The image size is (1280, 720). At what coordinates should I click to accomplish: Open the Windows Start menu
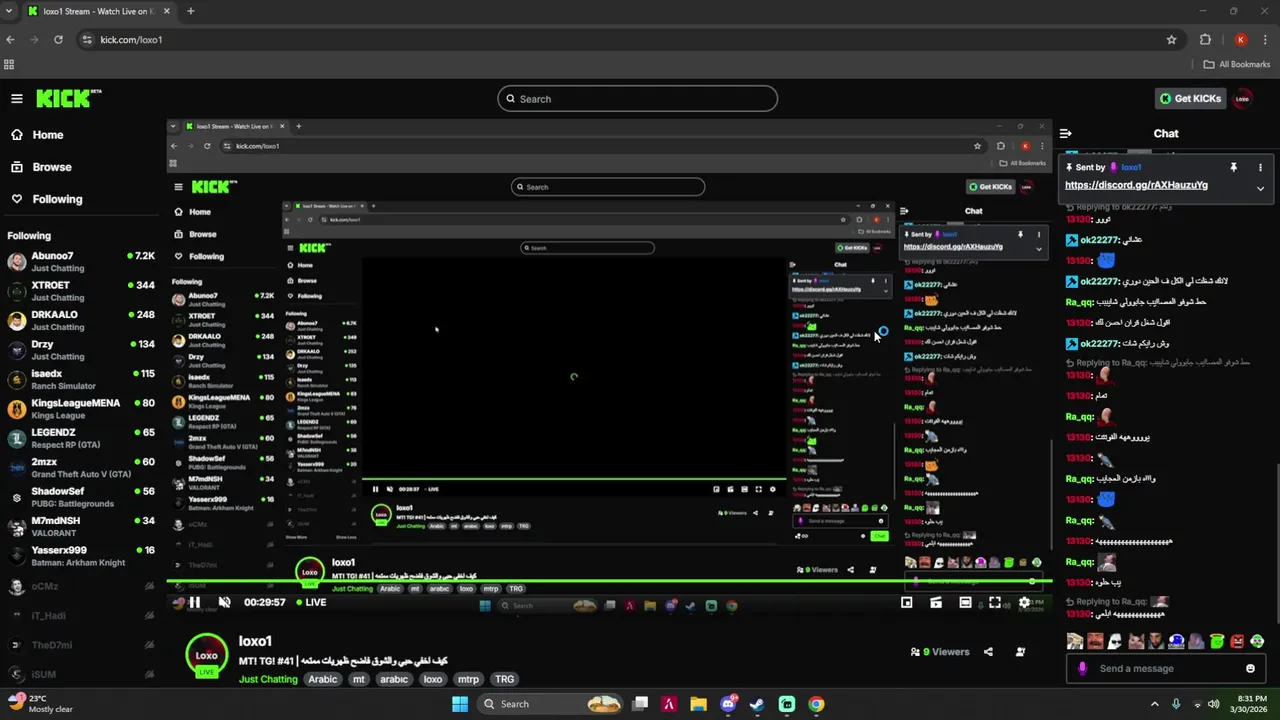click(x=460, y=704)
